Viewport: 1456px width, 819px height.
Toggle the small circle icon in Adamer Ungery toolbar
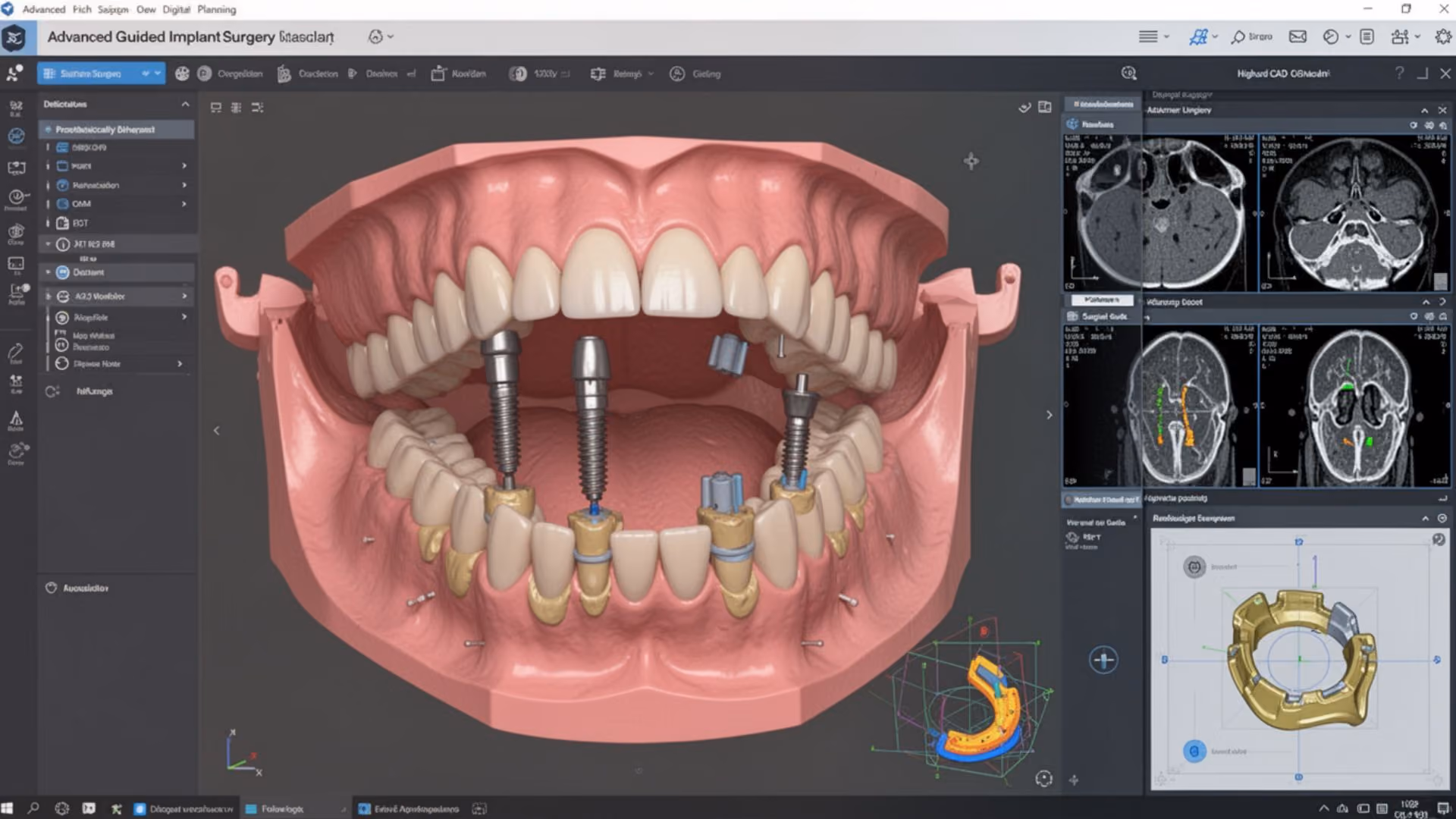[1414, 125]
